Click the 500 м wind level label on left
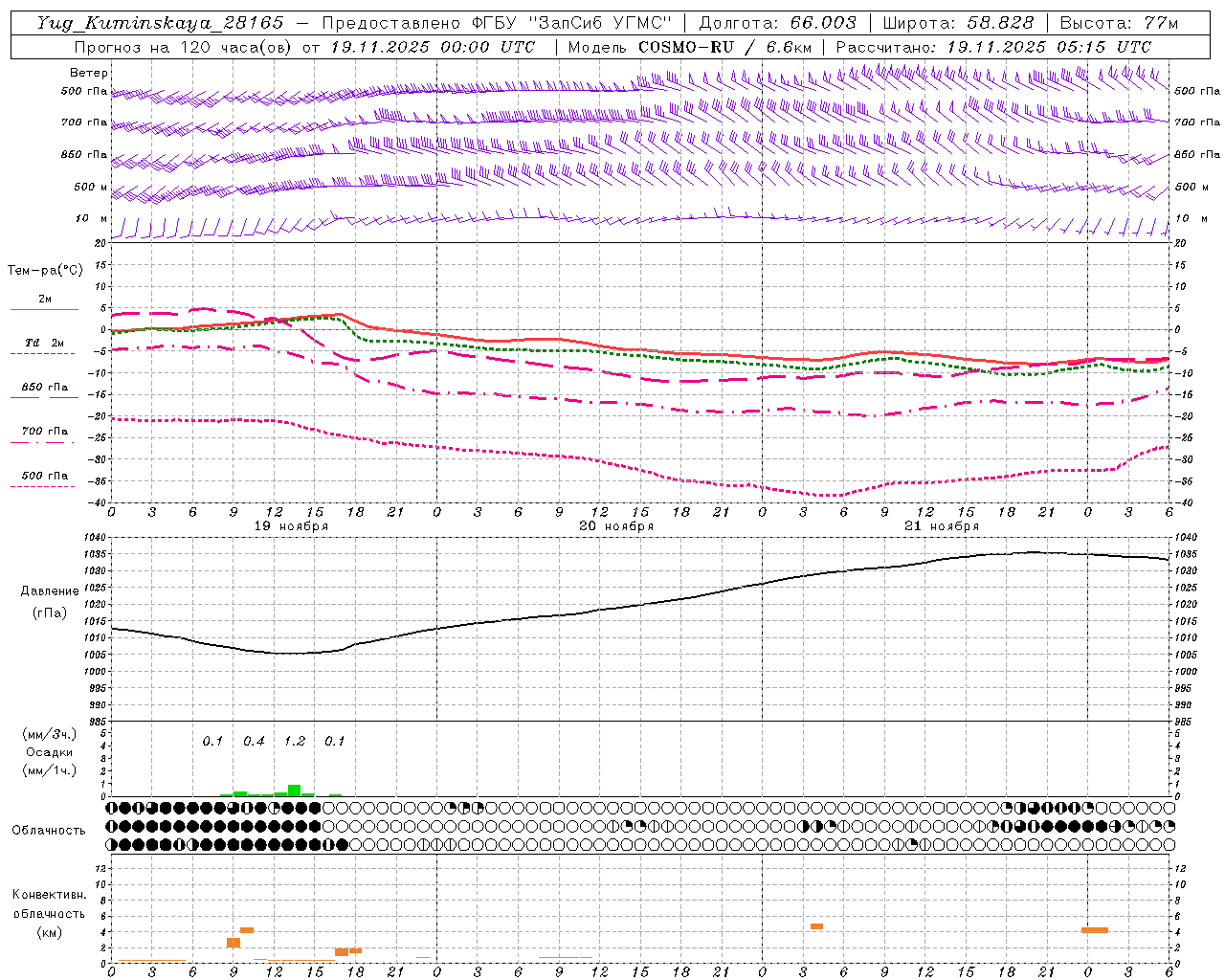This screenshot has width=1225, height=980. [x=91, y=187]
